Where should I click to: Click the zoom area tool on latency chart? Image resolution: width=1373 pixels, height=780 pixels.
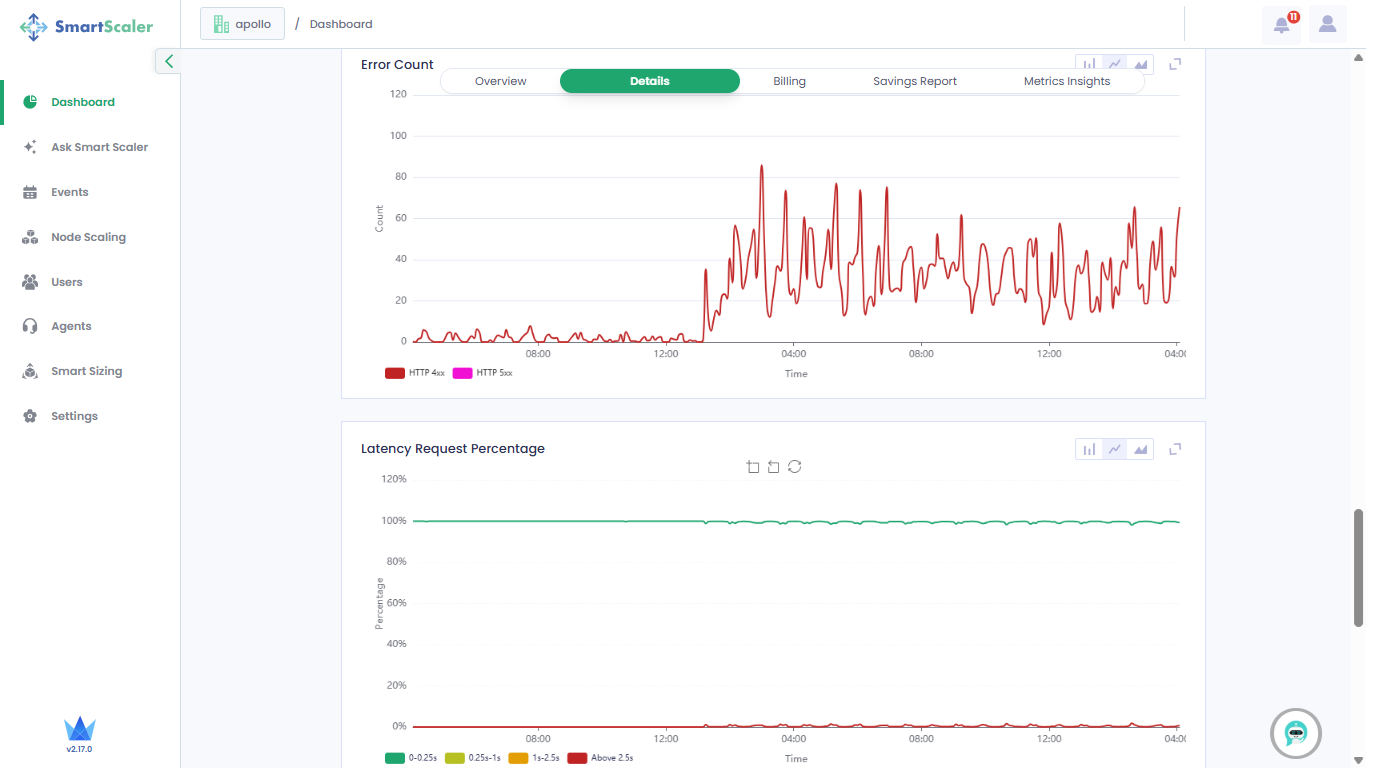click(x=753, y=467)
